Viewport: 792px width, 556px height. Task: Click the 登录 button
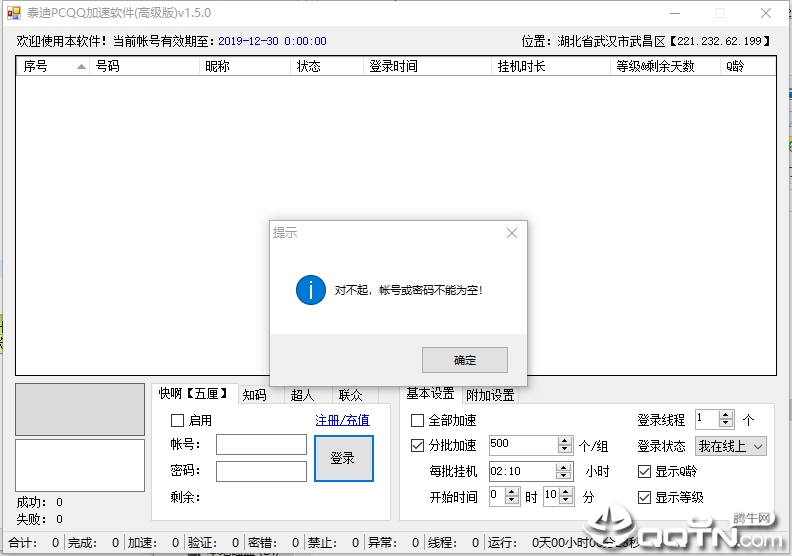click(x=343, y=459)
